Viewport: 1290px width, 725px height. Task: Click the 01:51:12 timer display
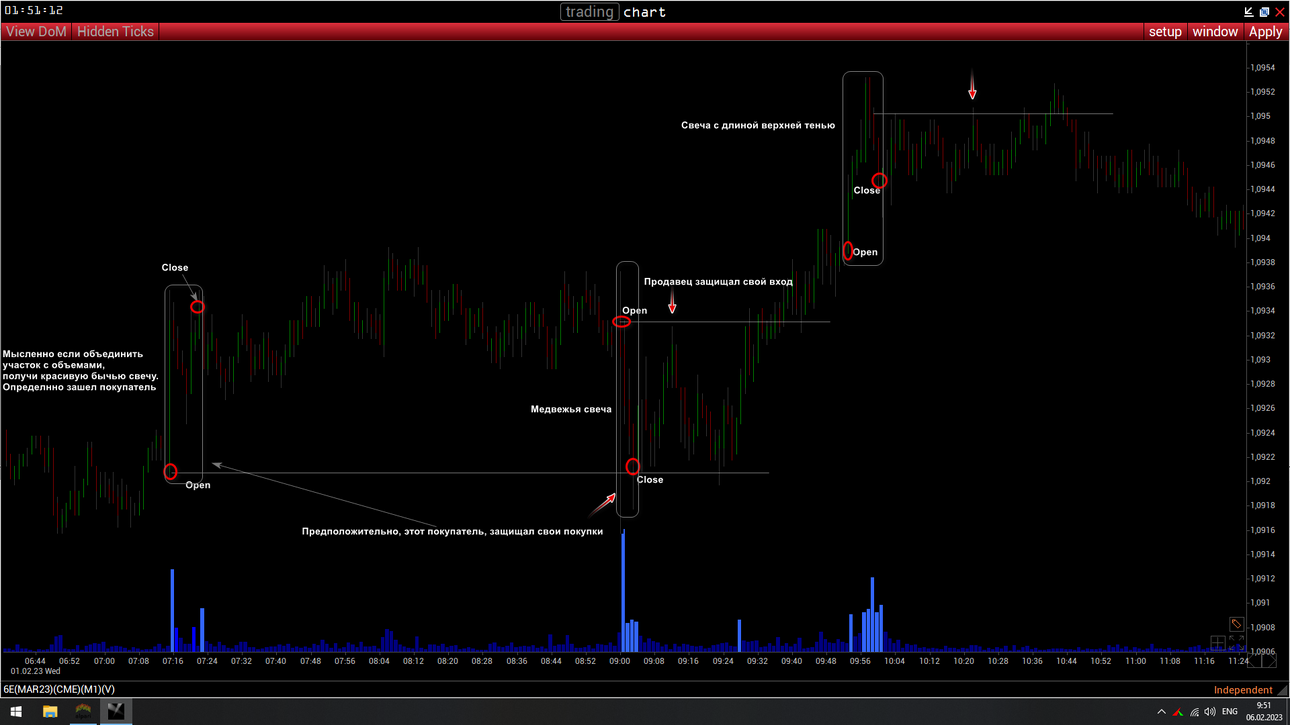[x=34, y=10]
